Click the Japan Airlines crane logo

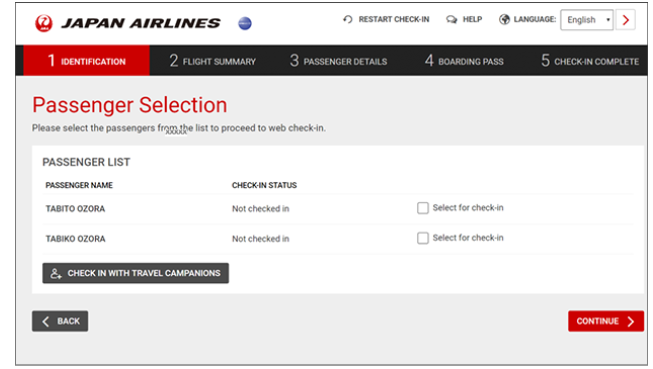44,23
